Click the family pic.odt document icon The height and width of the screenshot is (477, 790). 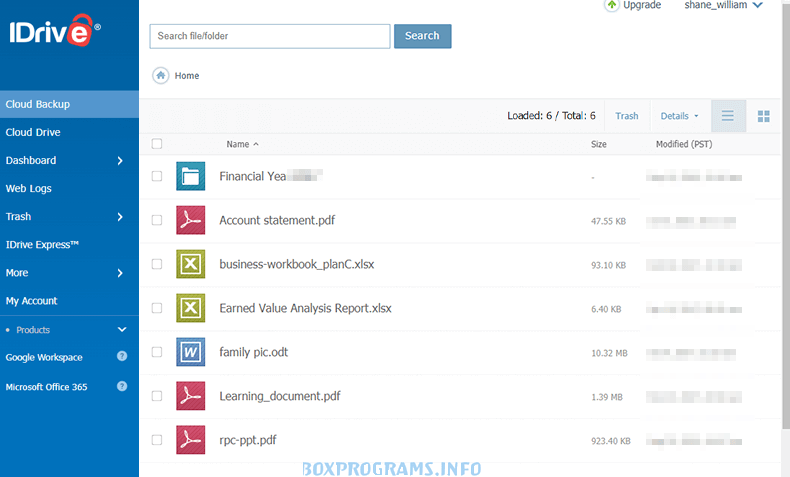click(x=190, y=352)
